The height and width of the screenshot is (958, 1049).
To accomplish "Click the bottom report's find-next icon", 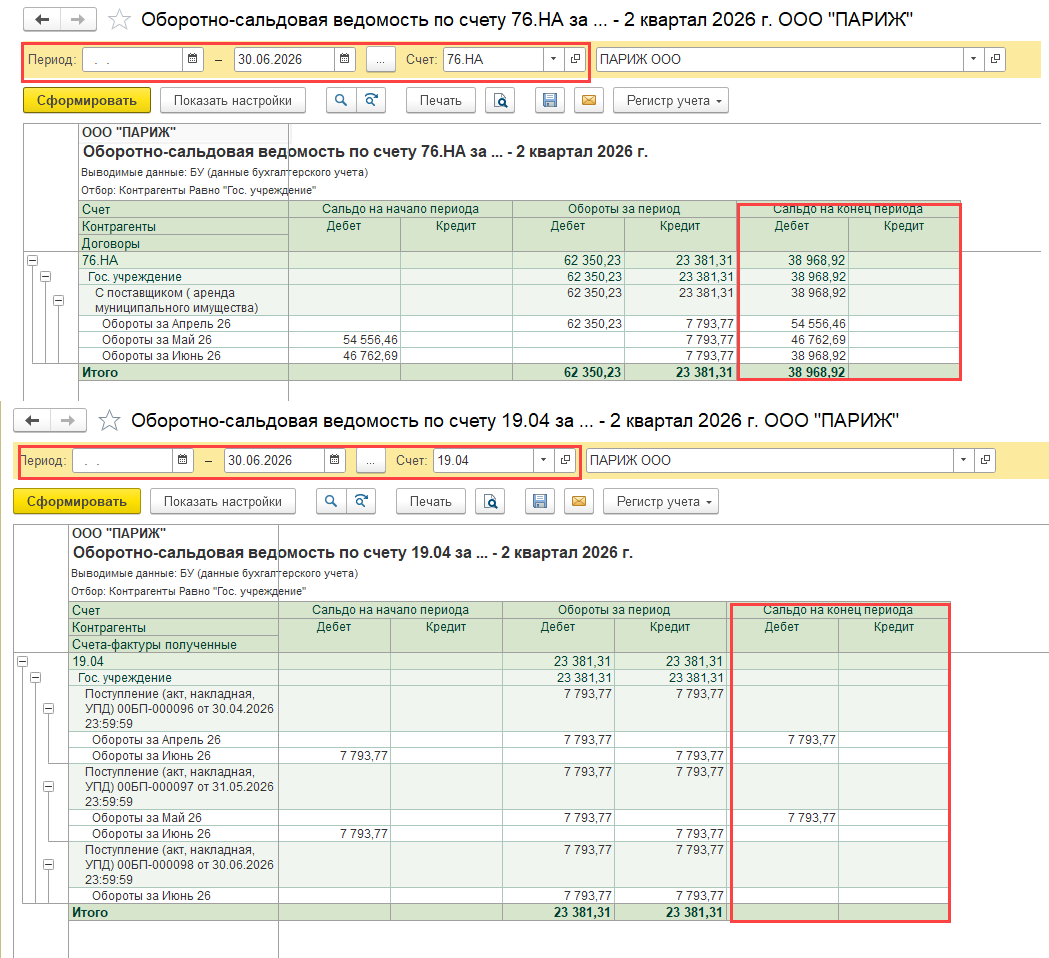I will pos(361,501).
